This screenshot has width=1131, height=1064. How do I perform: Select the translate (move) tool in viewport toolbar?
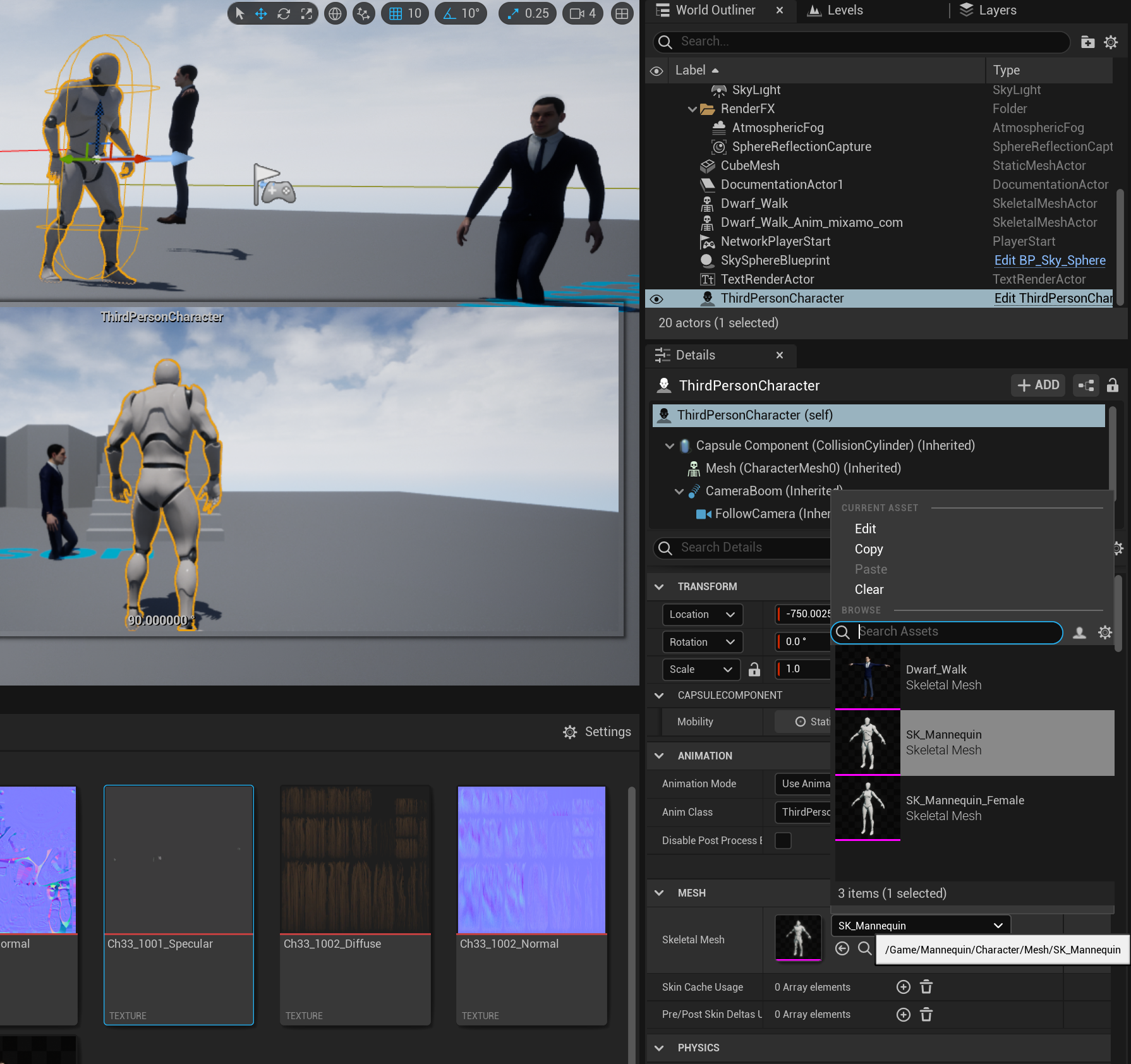point(261,13)
